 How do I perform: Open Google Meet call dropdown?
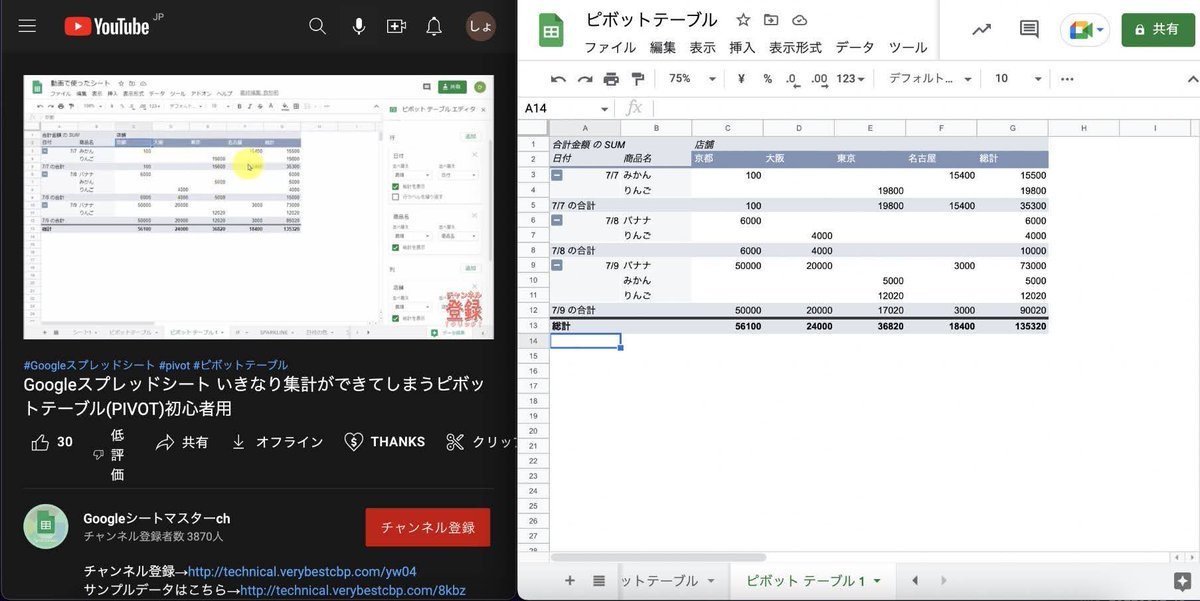pos(1086,30)
